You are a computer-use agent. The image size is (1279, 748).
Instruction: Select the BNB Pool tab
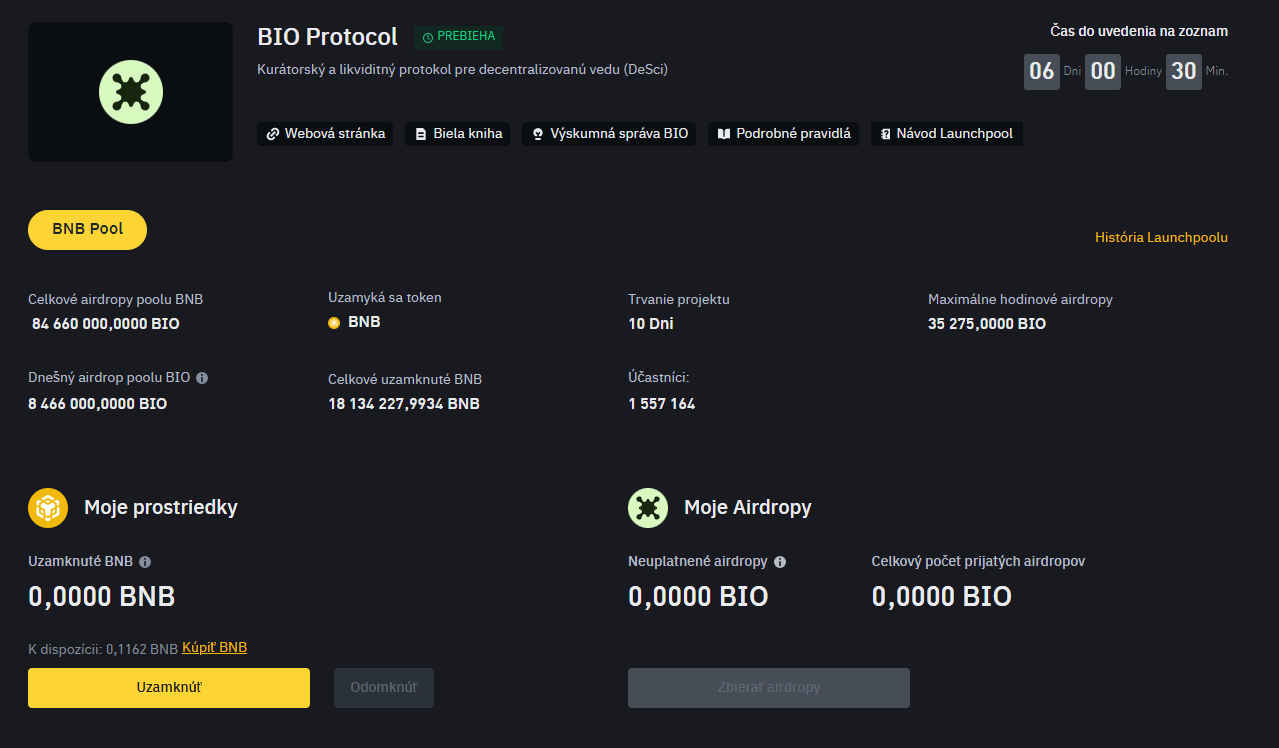pos(87,230)
